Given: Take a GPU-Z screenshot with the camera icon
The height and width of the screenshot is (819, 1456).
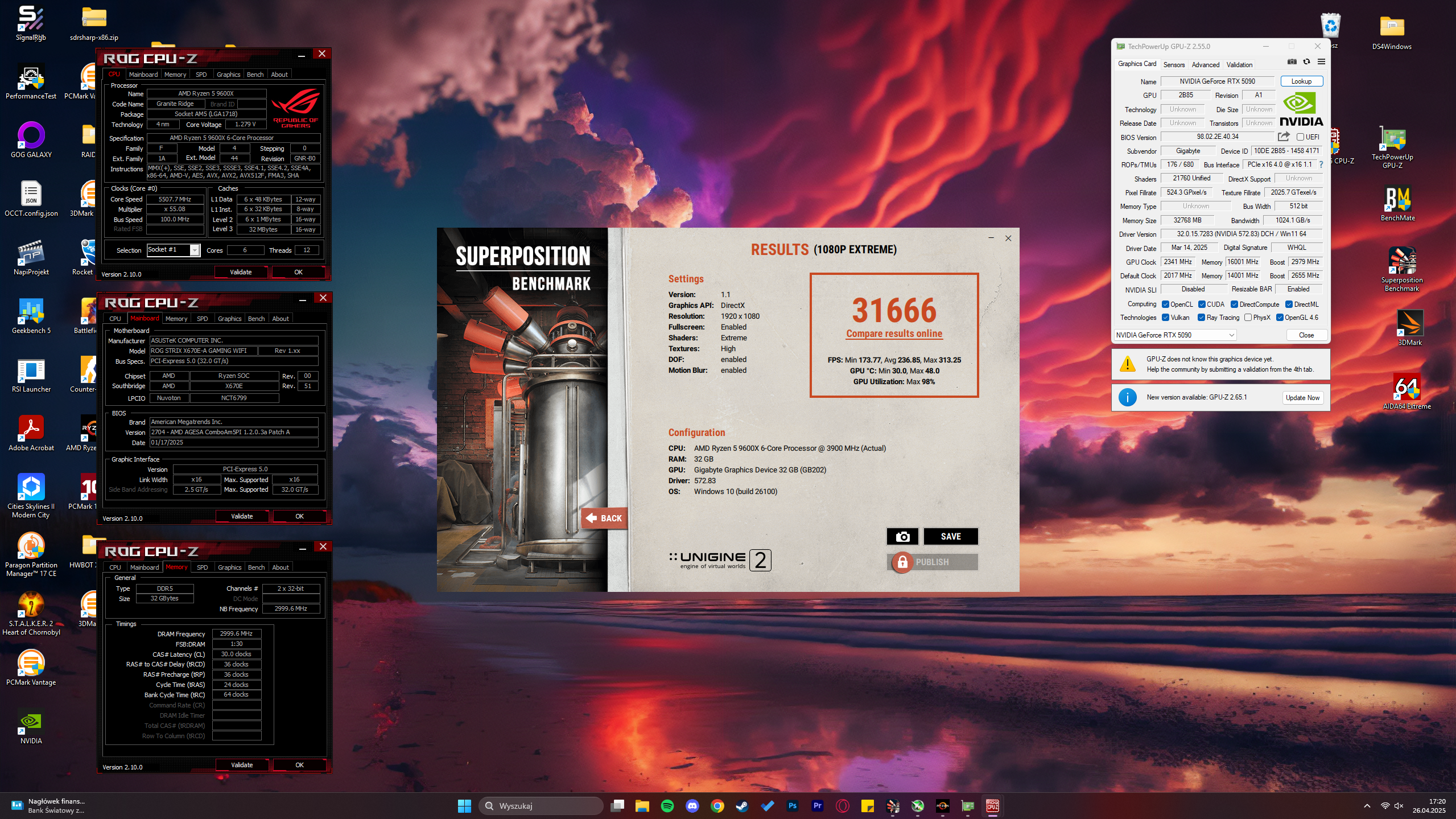Looking at the screenshot, I should pos(1292,62).
